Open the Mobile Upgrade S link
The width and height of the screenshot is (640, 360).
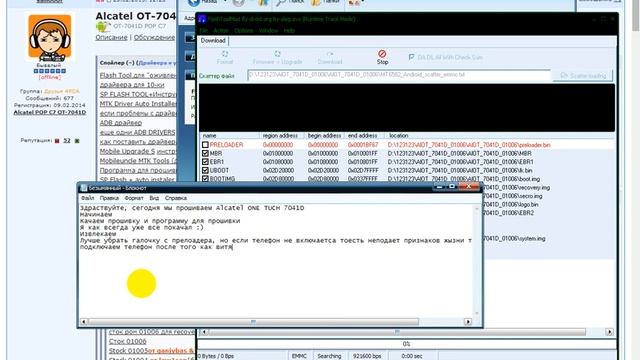(127, 151)
